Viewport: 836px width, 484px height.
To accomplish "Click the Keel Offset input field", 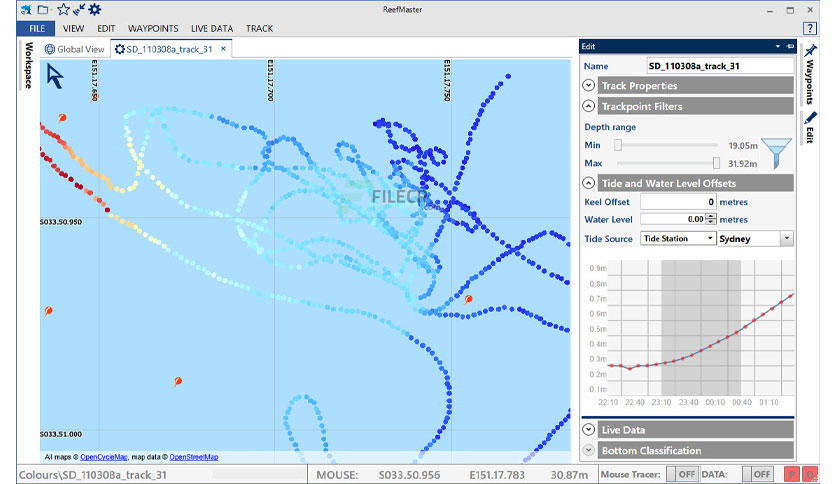I will [678, 201].
